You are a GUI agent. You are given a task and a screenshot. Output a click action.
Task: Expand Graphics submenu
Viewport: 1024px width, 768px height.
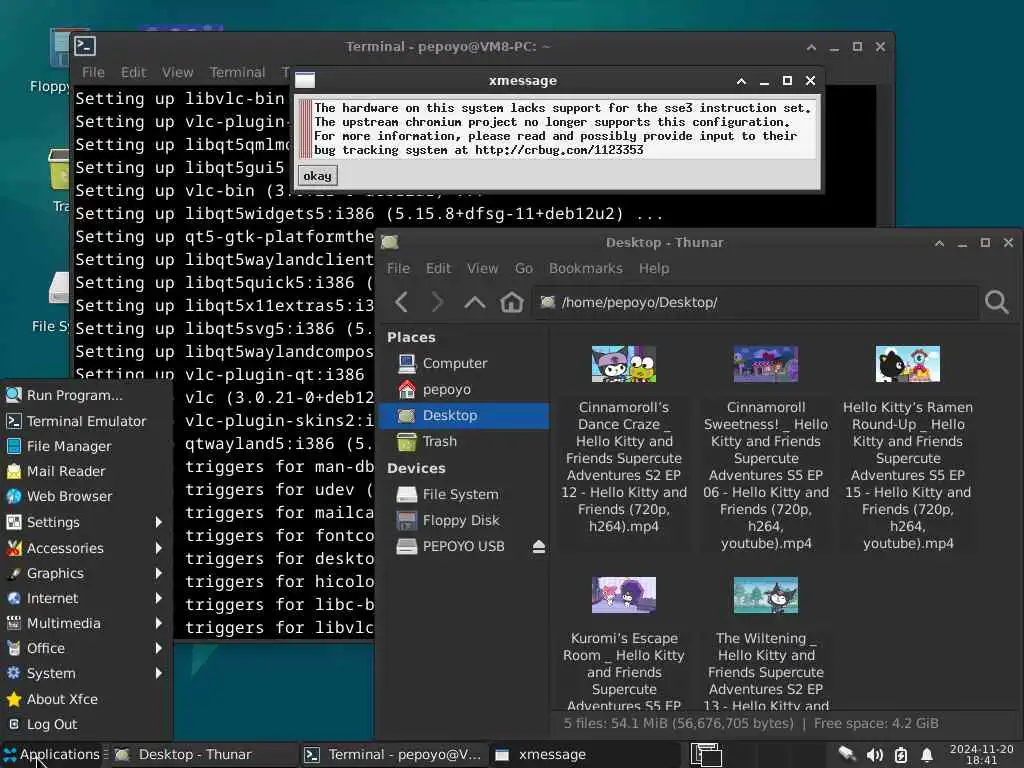(x=86, y=573)
